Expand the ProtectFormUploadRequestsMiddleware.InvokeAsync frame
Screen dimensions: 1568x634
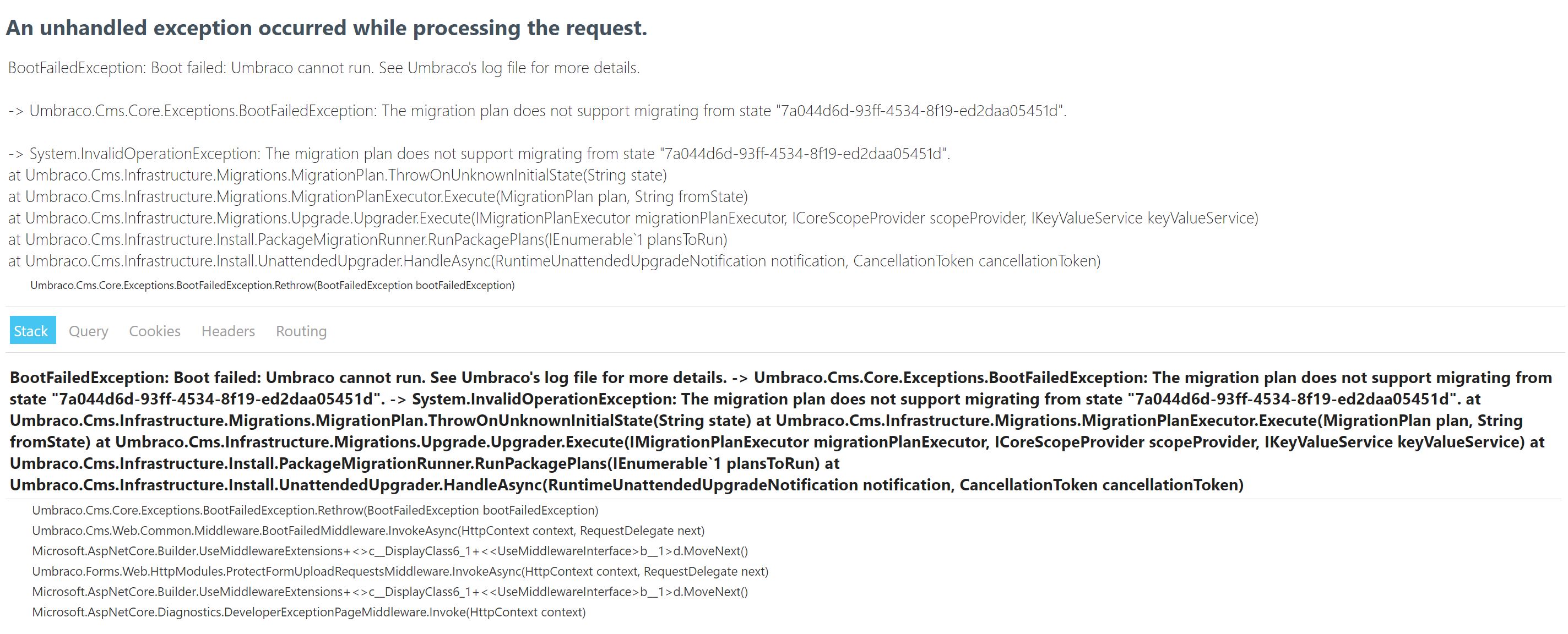[x=400, y=571]
